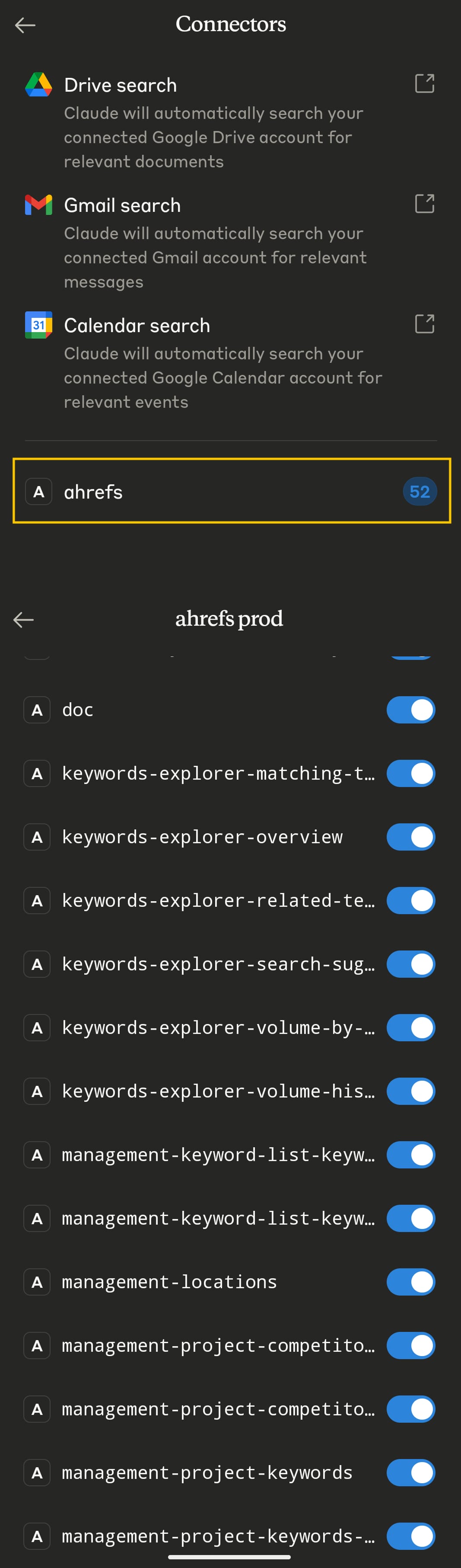Go back from ahrefs prod screen
461x1568 pixels.
(24, 620)
